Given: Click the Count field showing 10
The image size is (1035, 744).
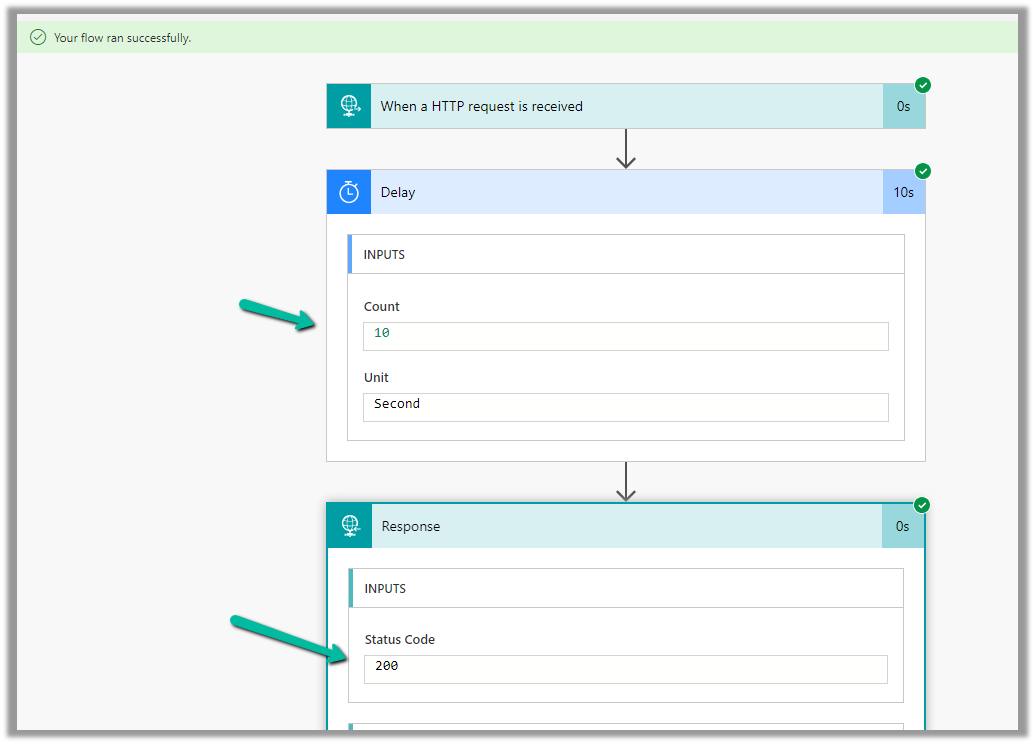Looking at the screenshot, I should (x=625, y=336).
